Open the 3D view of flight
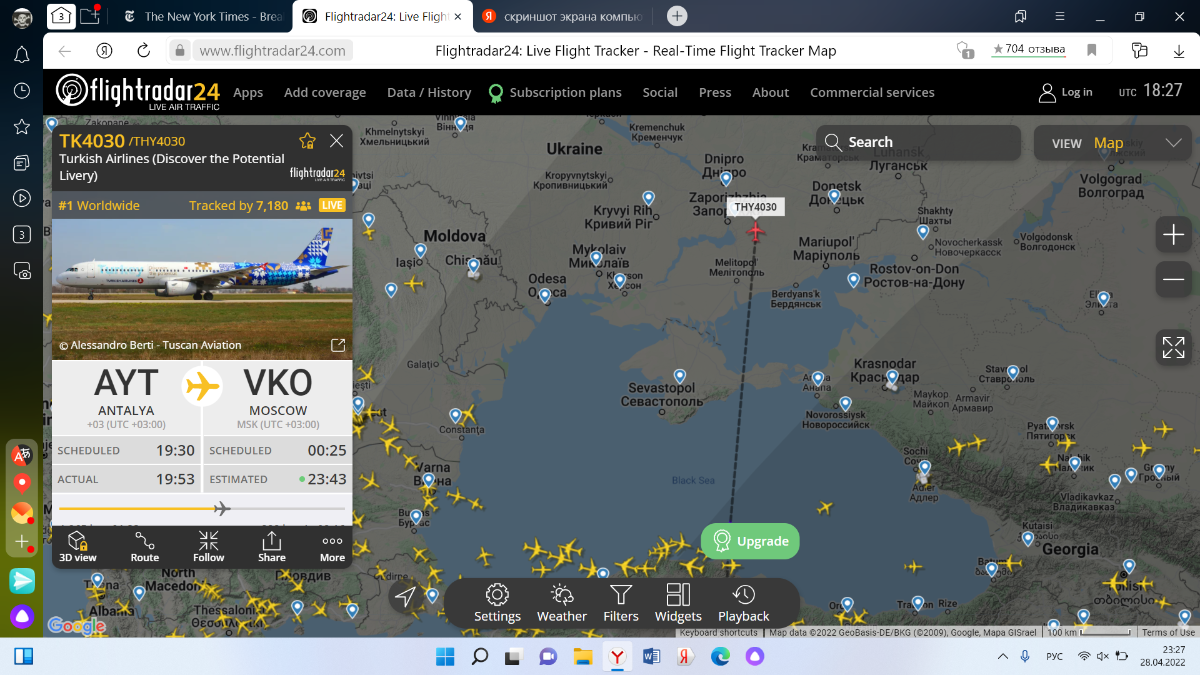 78,546
